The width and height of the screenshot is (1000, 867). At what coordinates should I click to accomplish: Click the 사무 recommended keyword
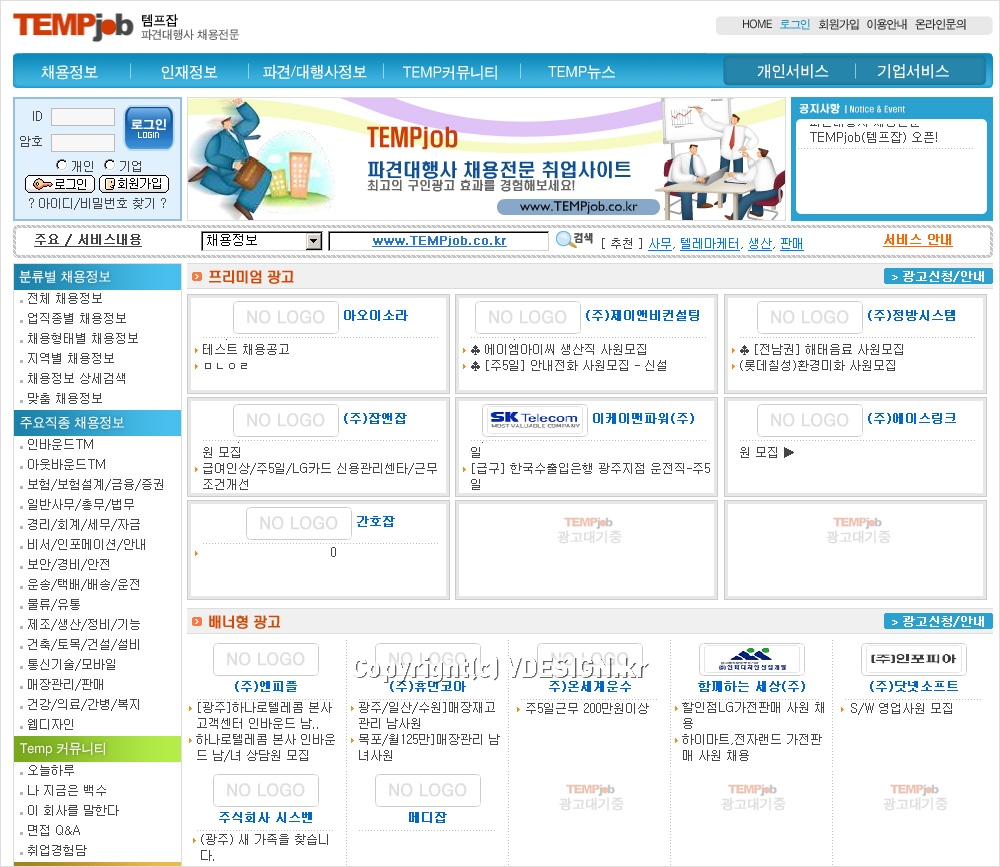coord(660,243)
